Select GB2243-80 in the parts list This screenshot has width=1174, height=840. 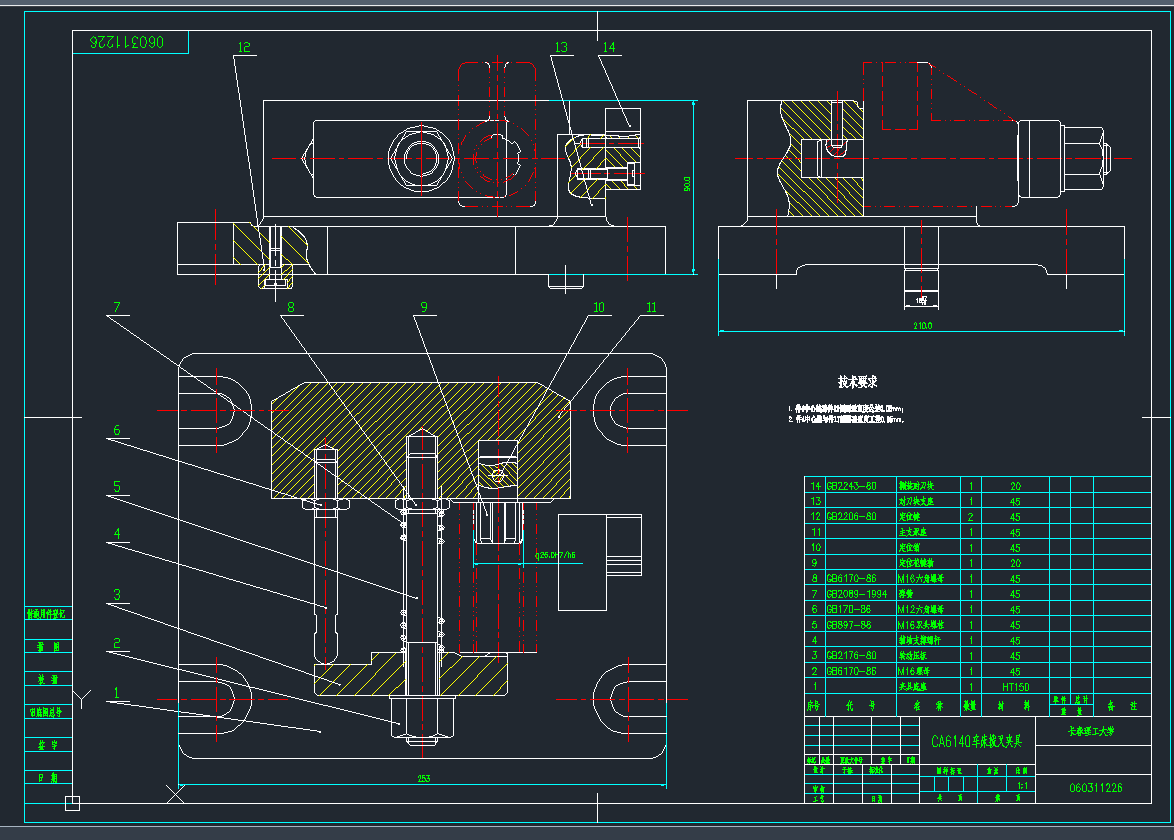851,486
